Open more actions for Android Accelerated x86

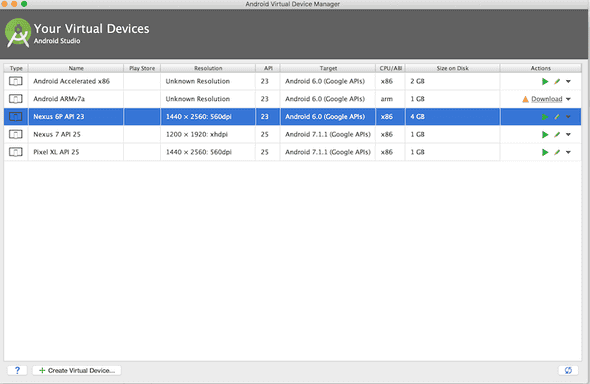(568, 81)
